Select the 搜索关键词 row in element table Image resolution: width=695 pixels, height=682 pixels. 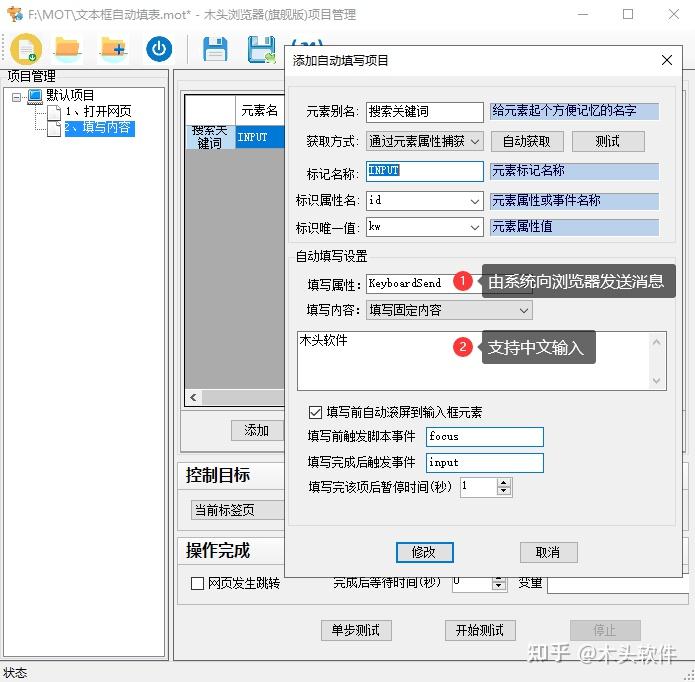(210, 137)
